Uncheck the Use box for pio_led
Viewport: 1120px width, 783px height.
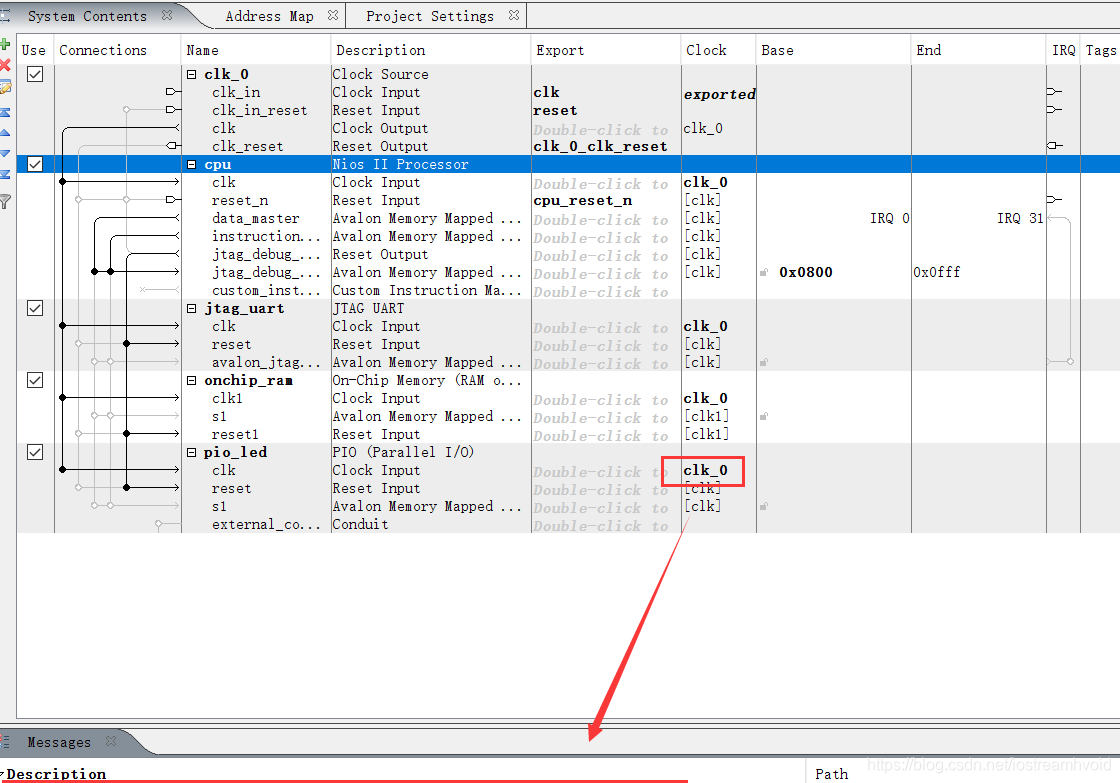click(x=35, y=452)
